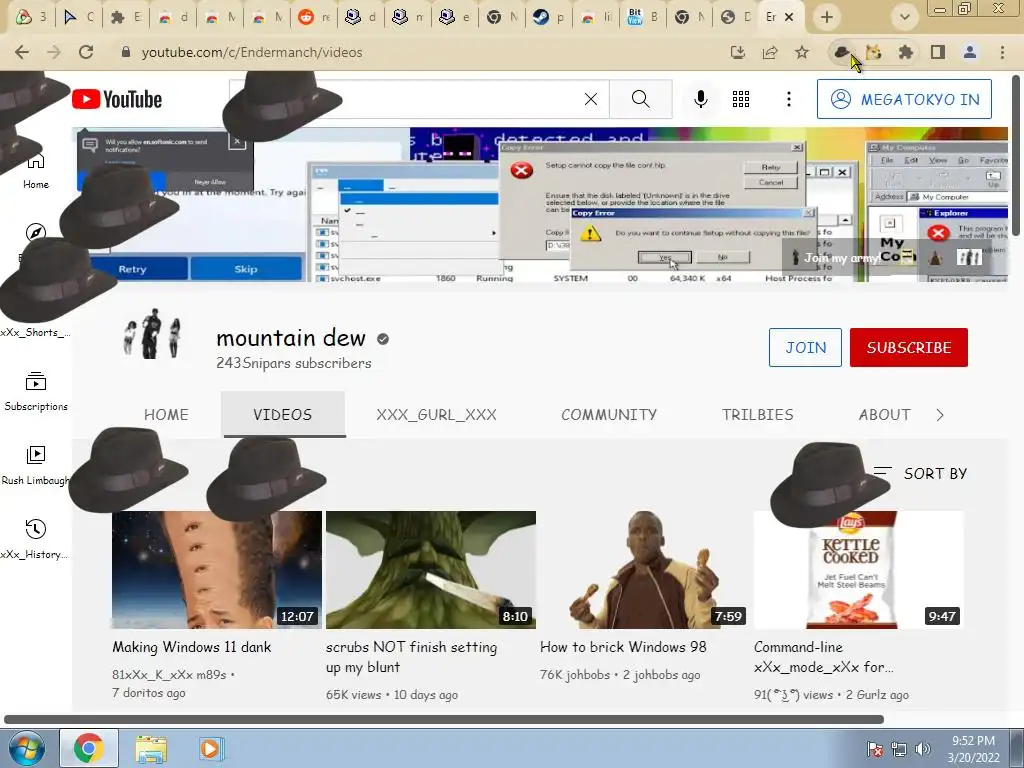Select the VIDEOS channel tab
This screenshot has width=1024, height=768.
tap(283, 415)
